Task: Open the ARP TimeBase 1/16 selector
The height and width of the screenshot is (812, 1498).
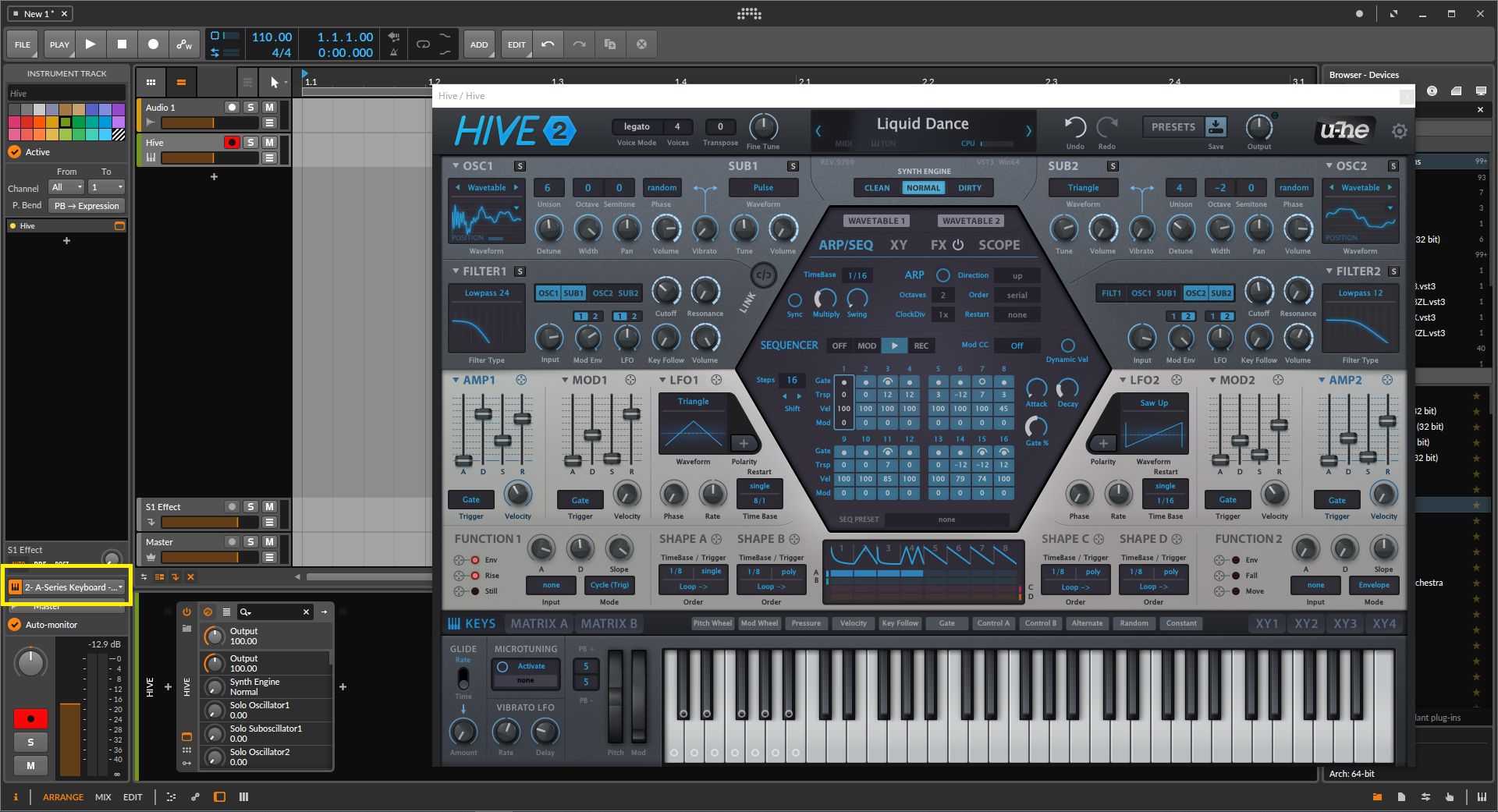Action: 857,275
